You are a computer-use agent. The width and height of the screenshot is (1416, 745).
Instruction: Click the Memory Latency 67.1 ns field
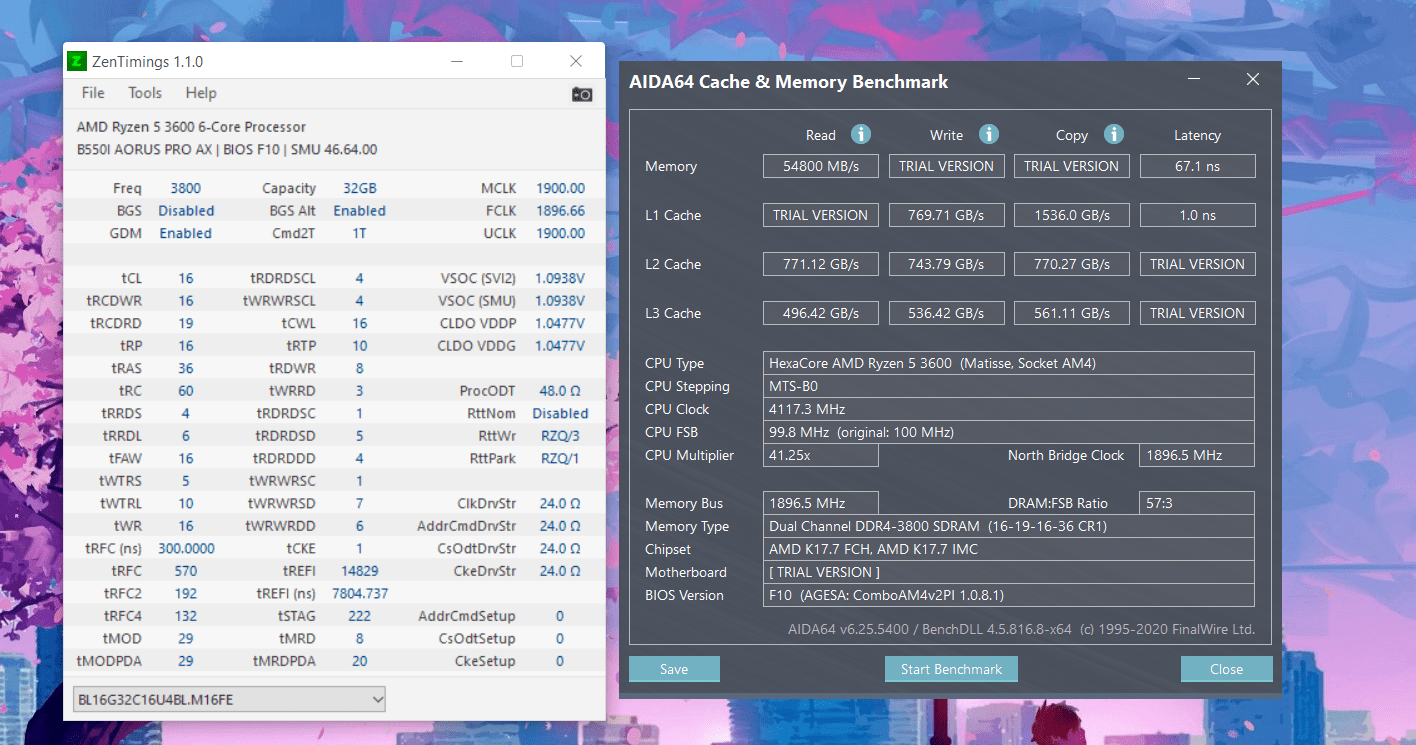(x=1197, y=166)
